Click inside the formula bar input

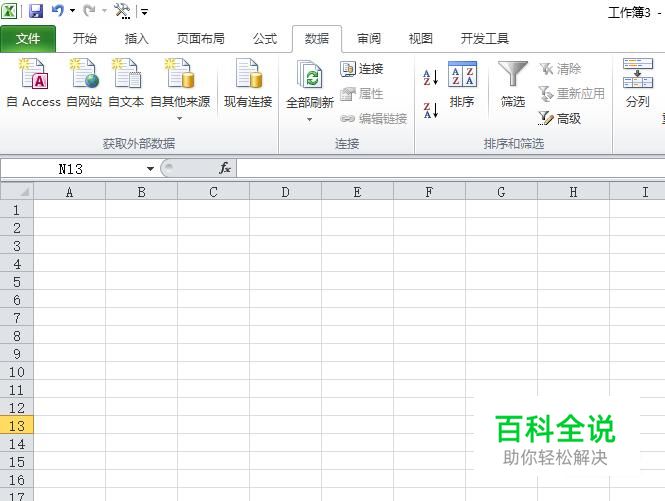pyautogui.click(x=450, y=168)
